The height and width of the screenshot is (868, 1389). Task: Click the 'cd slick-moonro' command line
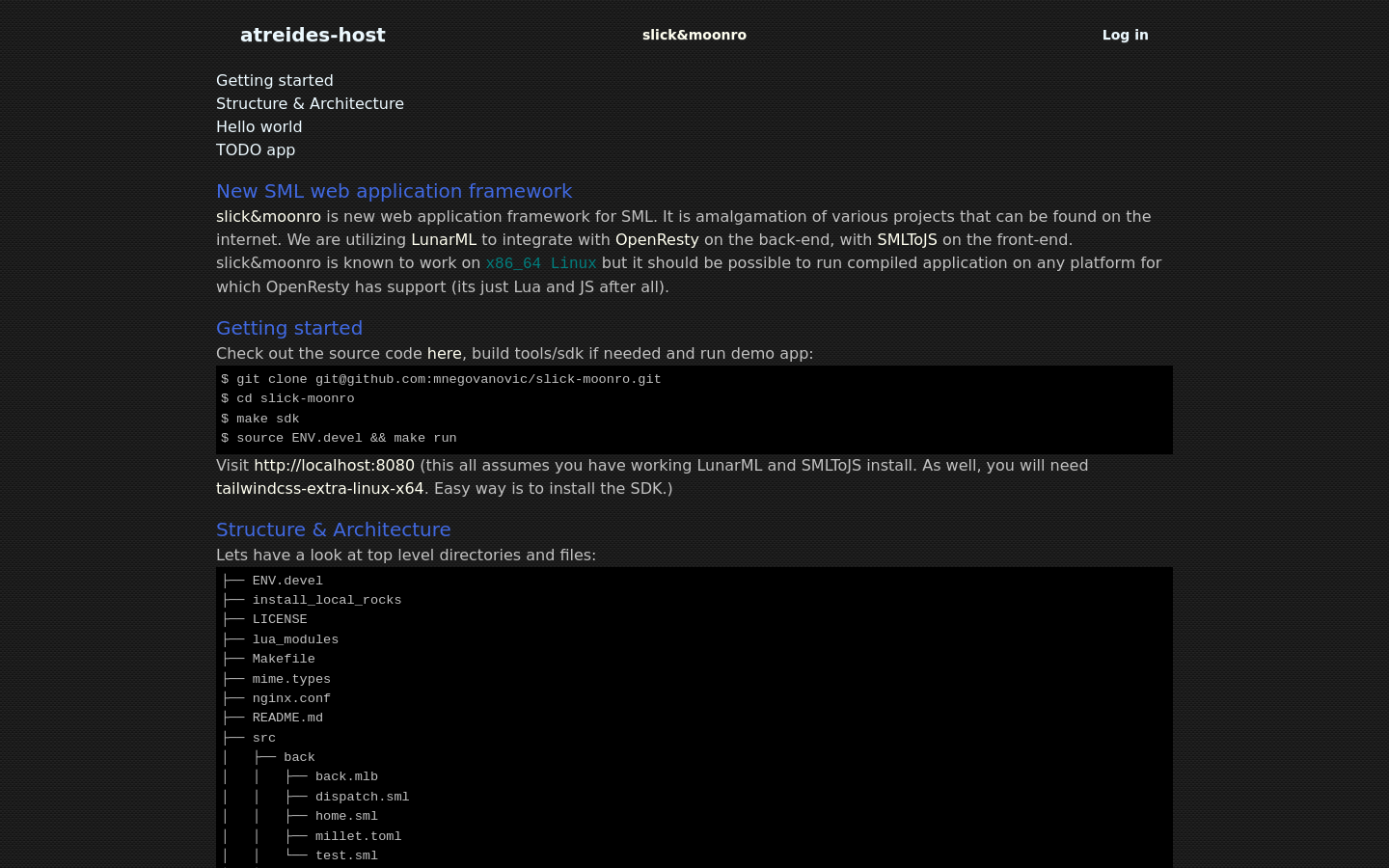[x=287, y=398]
